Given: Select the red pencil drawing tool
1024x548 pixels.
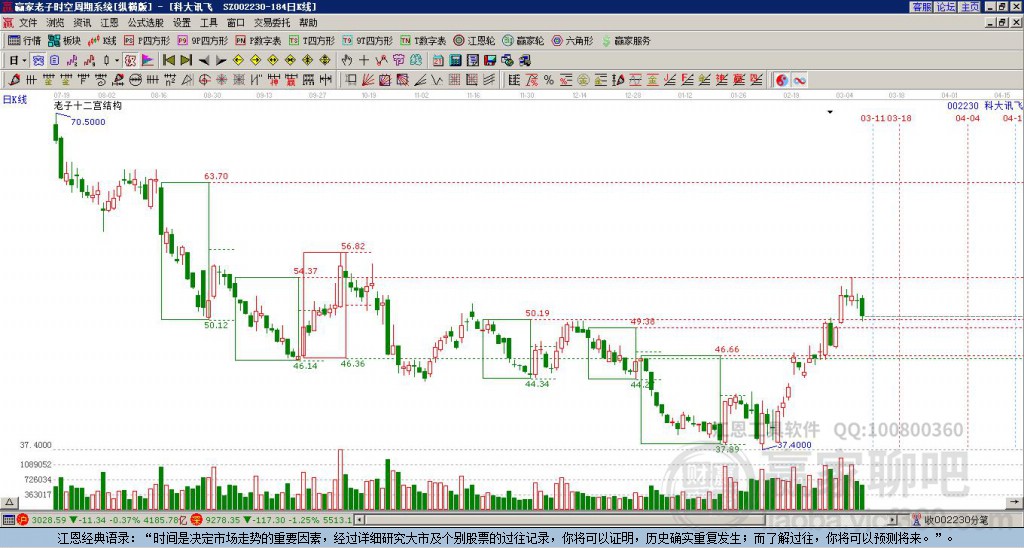Looking at the screenshot, I should click(x=14, y=80).
